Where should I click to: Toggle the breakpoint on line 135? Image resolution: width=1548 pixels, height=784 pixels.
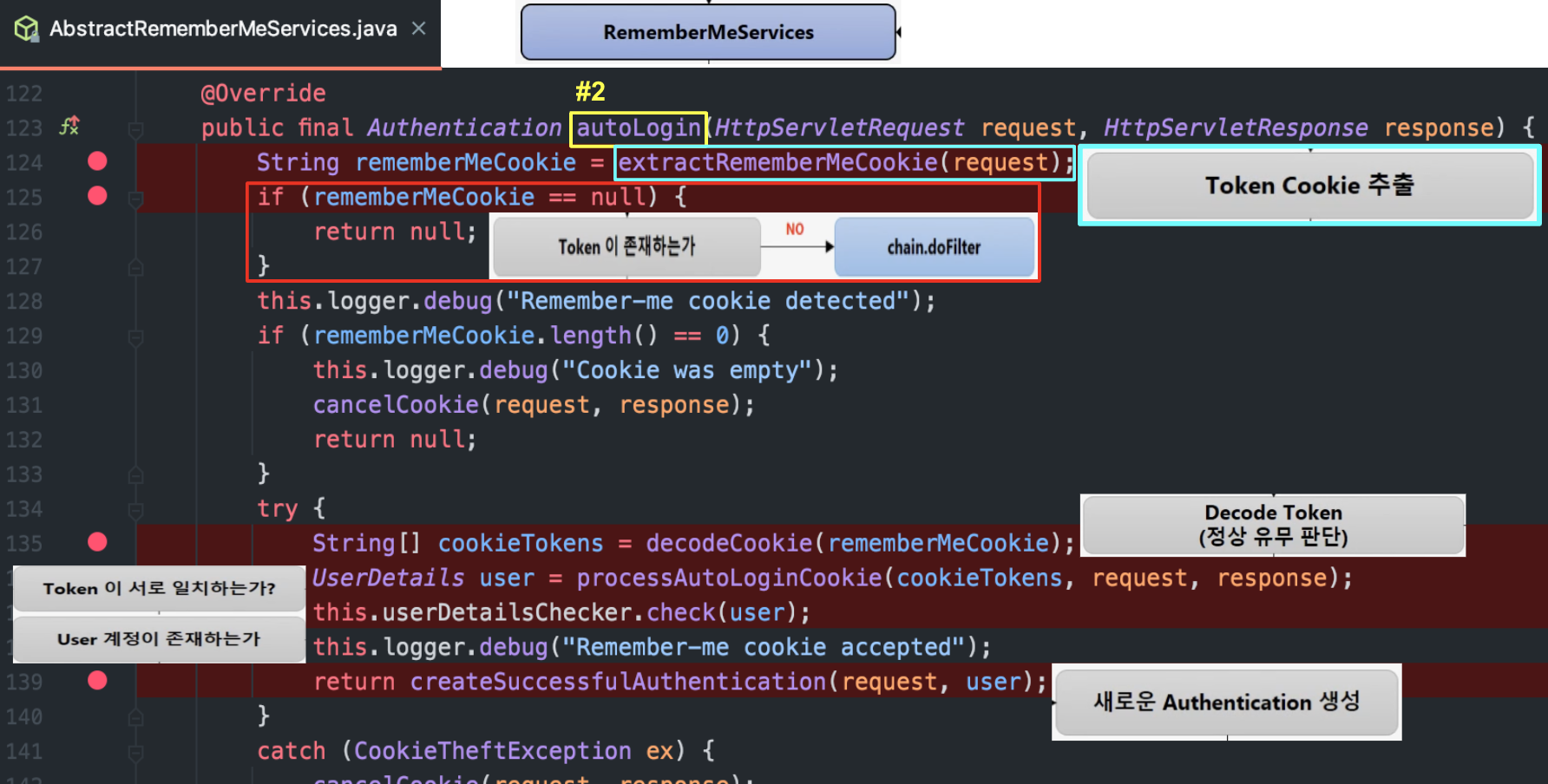(97, 542)
